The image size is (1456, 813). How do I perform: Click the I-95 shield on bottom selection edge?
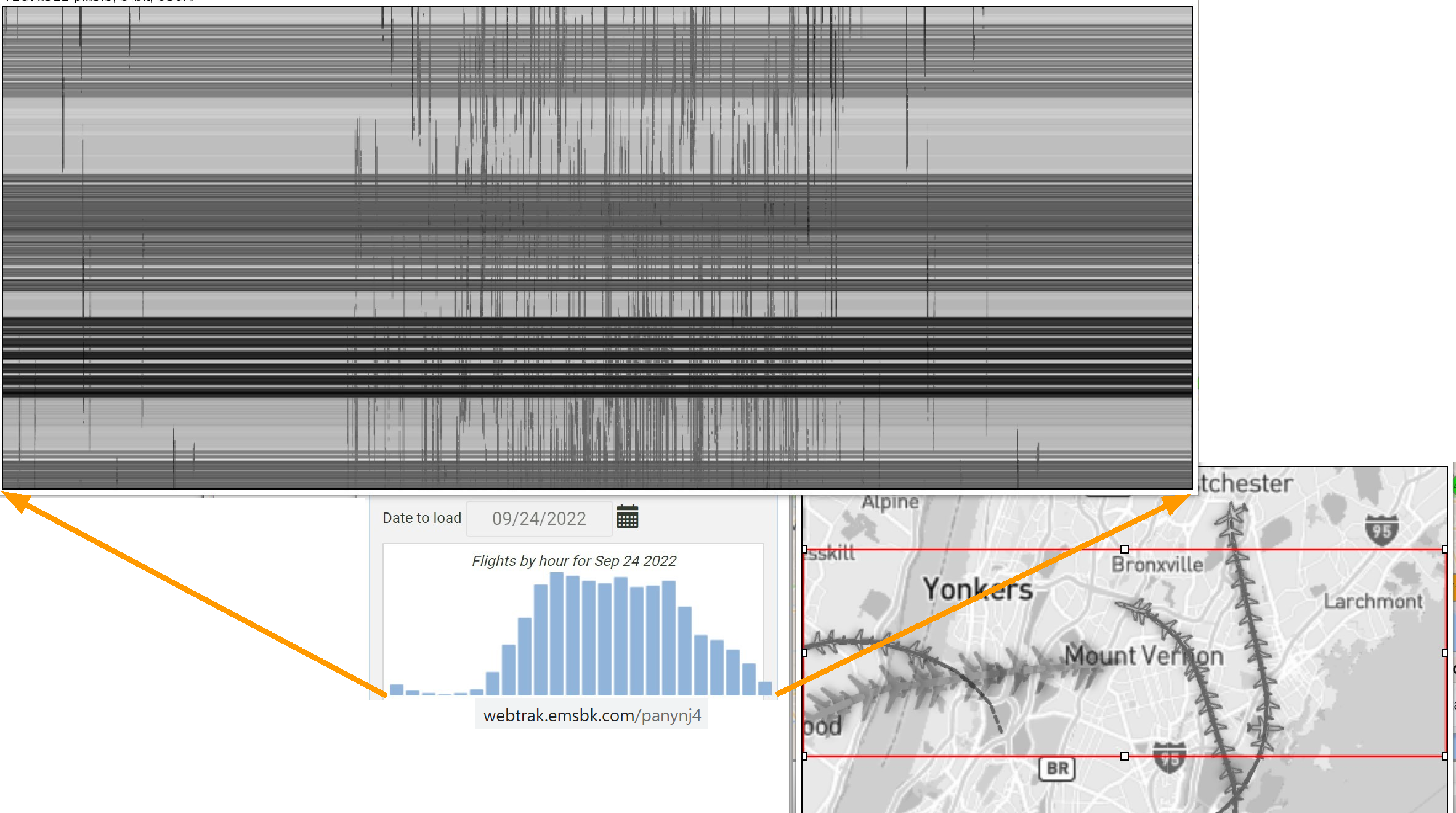coord(1169,758)
